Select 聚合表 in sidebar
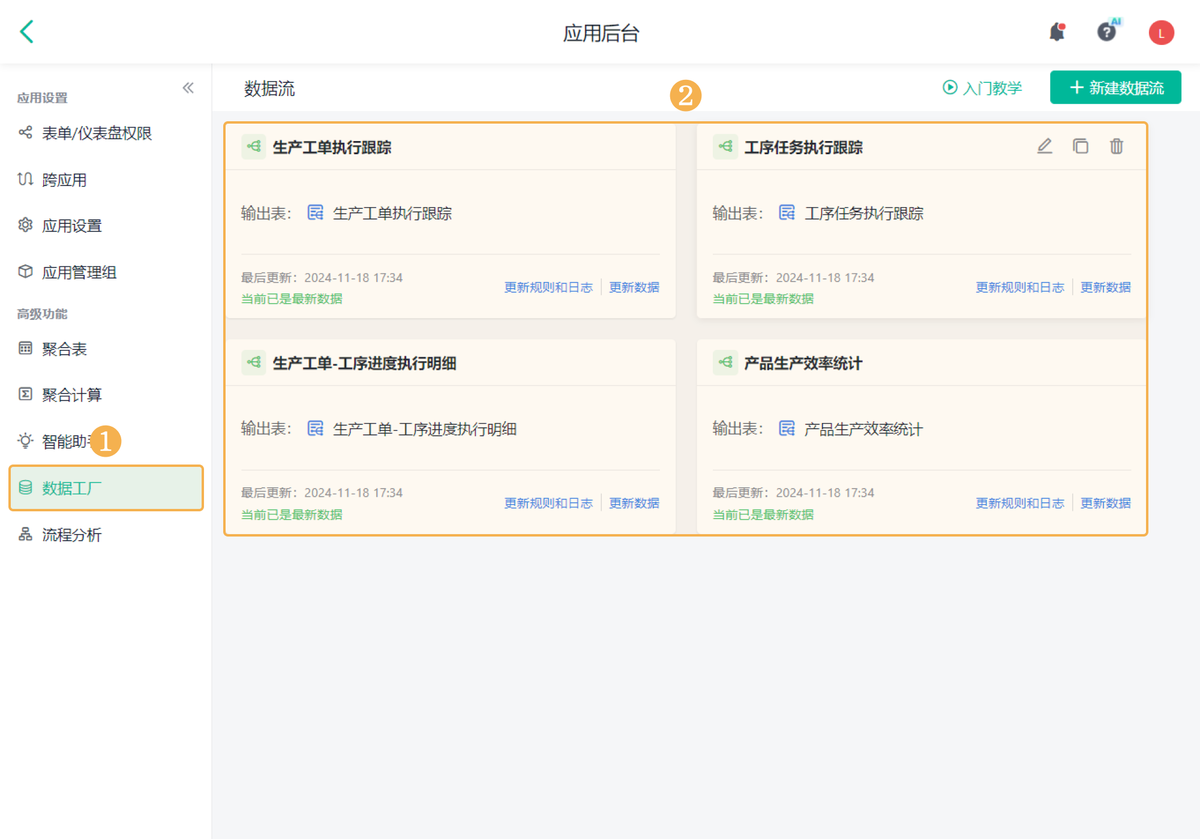The width and height of the screenshot is (1200, 839). [x=64, y=349]
